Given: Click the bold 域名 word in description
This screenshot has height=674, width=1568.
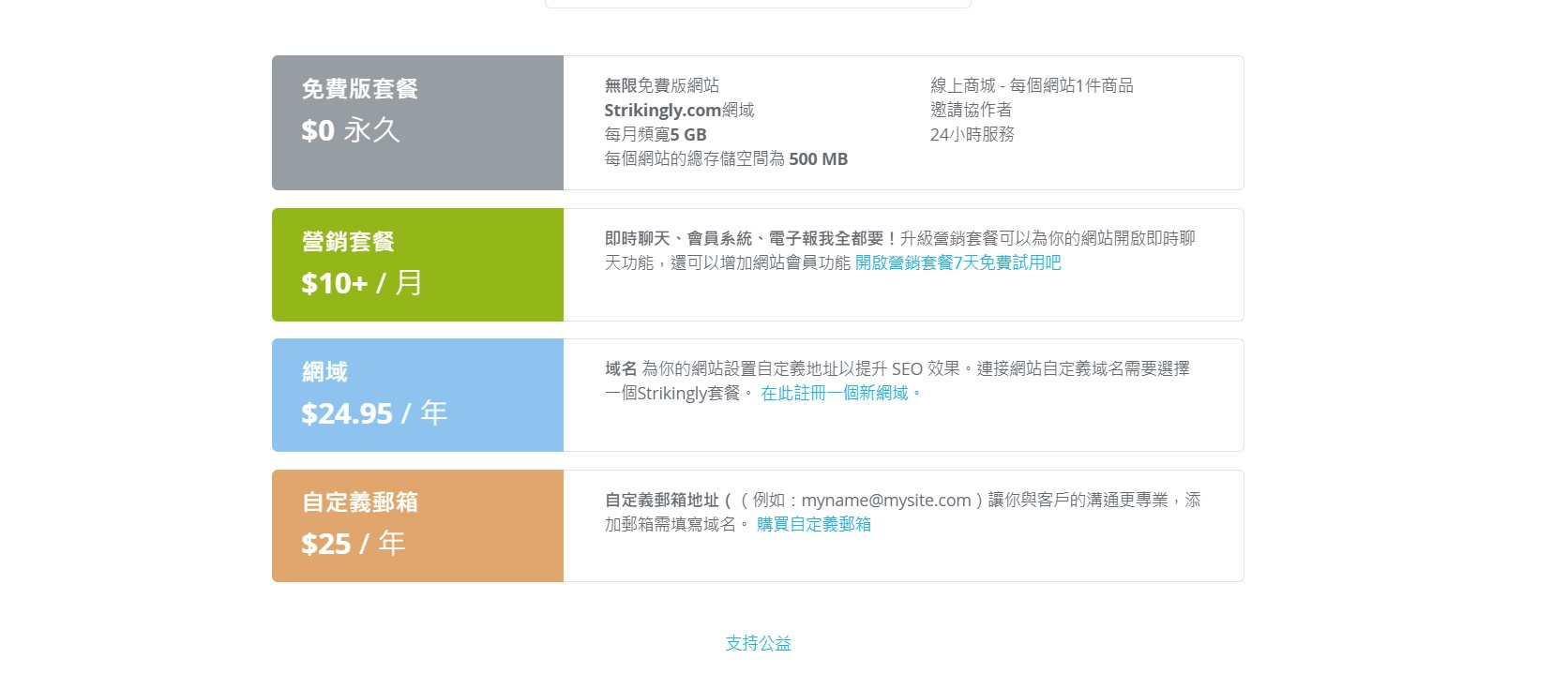Looking at the screenshot, I should pyautogui.click(x=621, y=369).
